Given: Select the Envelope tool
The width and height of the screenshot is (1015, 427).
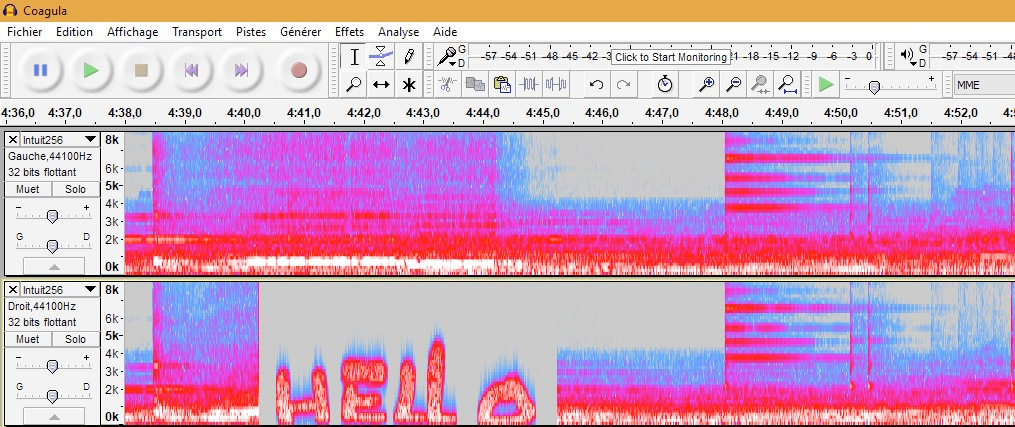Looking at the screenshot, I should click(x=381, y=57).
